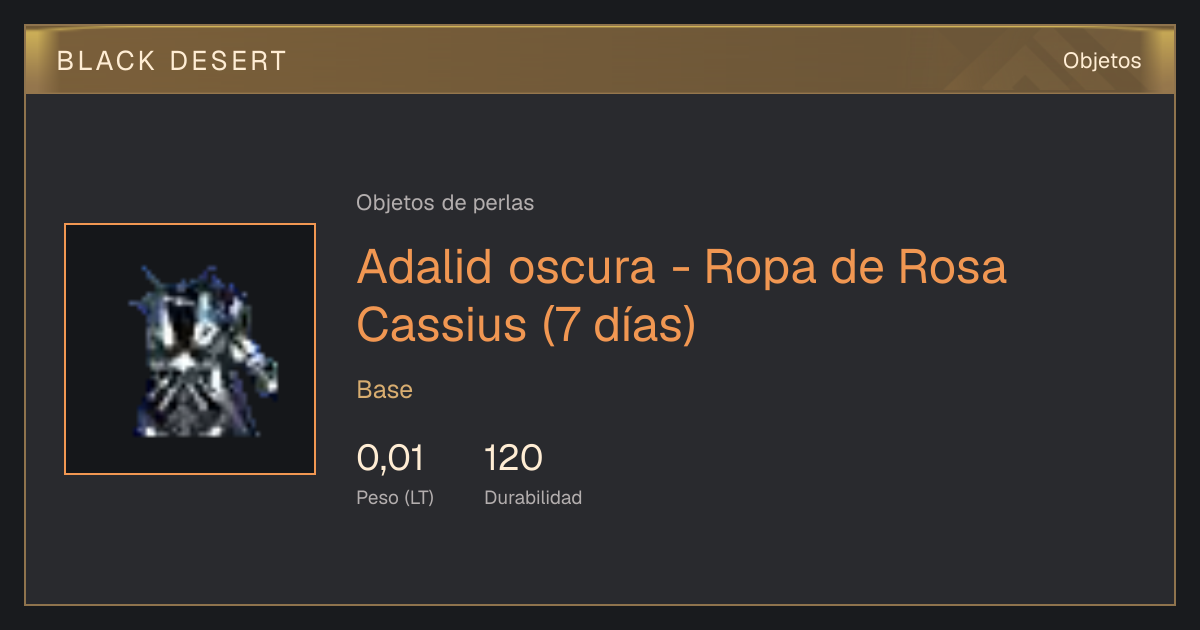
Task: Click the empty dark card area below stats
Action: click(600, 560)
